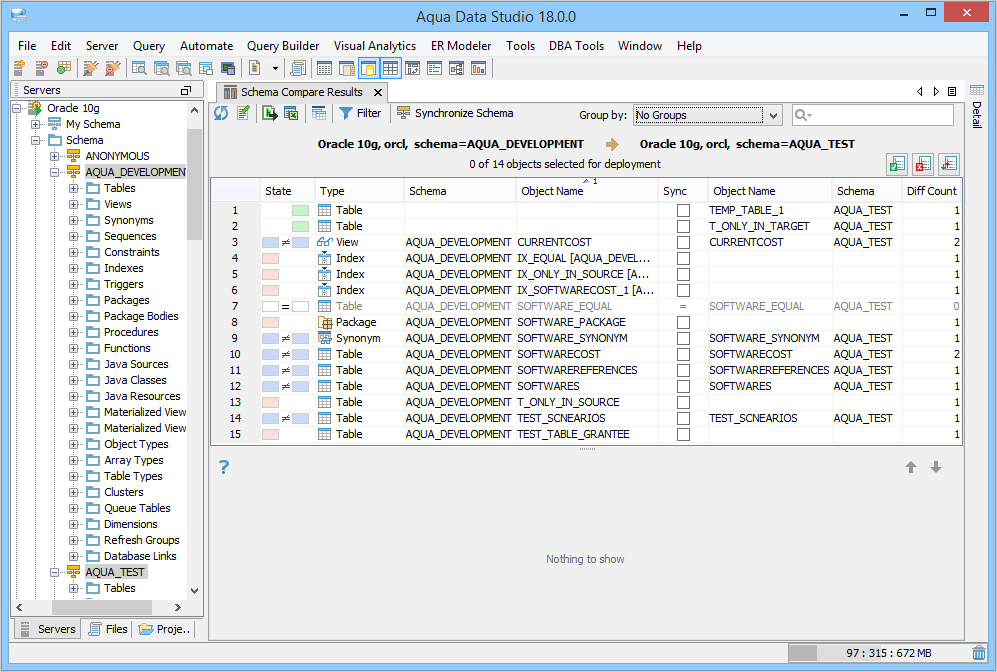Expand the ANONYMOUS schema node
The image size is (997, 672).
click(x=55, y=156)
